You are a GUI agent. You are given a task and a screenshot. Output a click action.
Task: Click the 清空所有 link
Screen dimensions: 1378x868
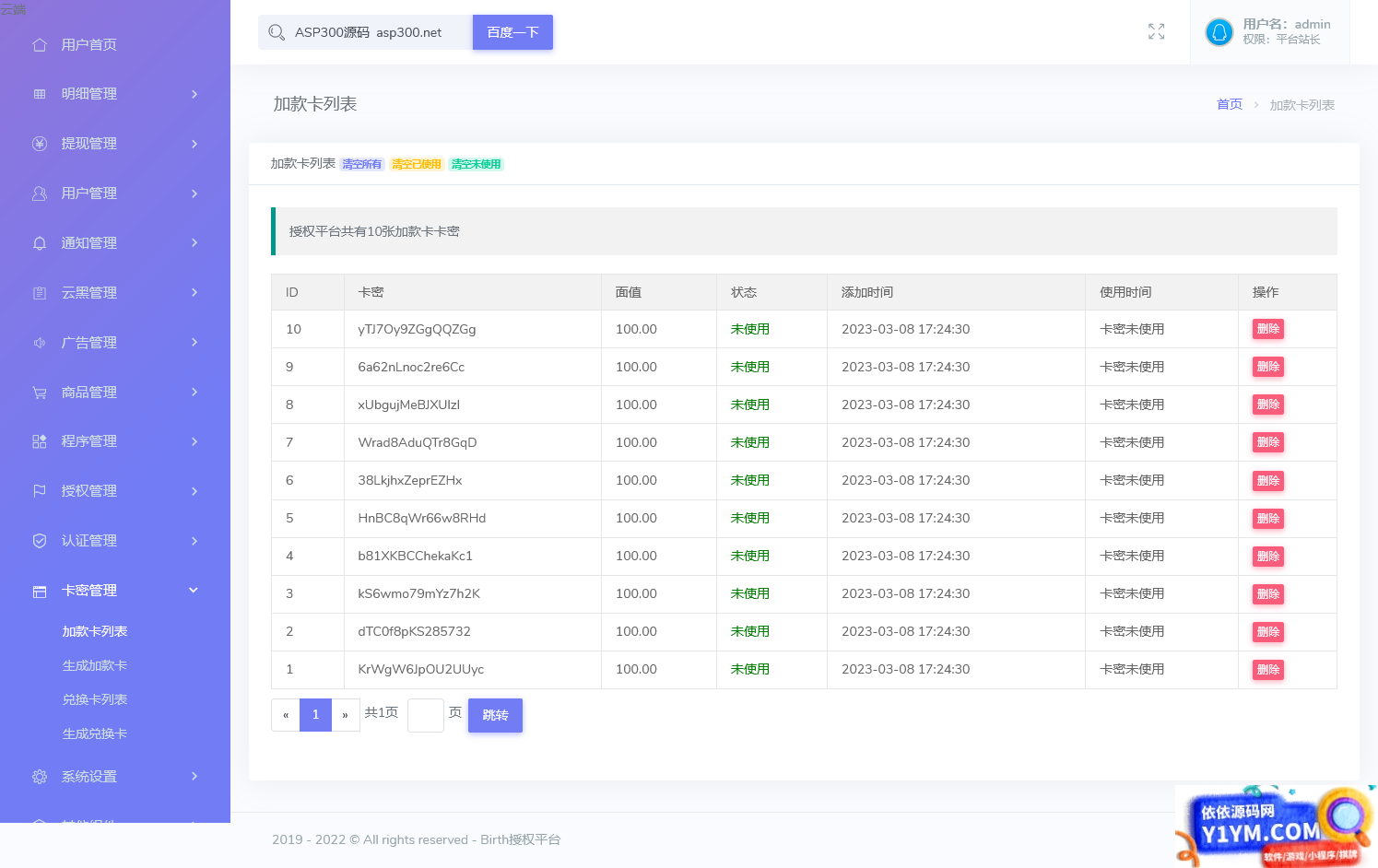(x=362, y=164)
